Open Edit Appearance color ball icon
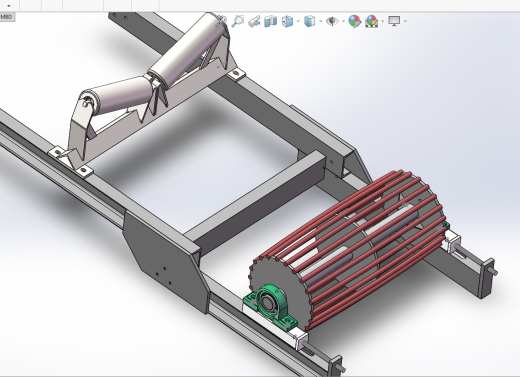Viewport: 520px width, 377px height. click(x=354, y=21)
